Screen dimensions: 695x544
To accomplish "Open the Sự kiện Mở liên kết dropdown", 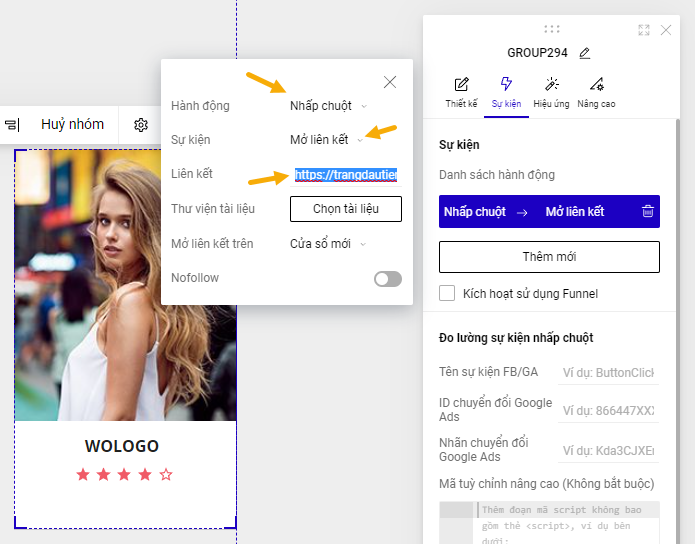I will click(326, 140).
